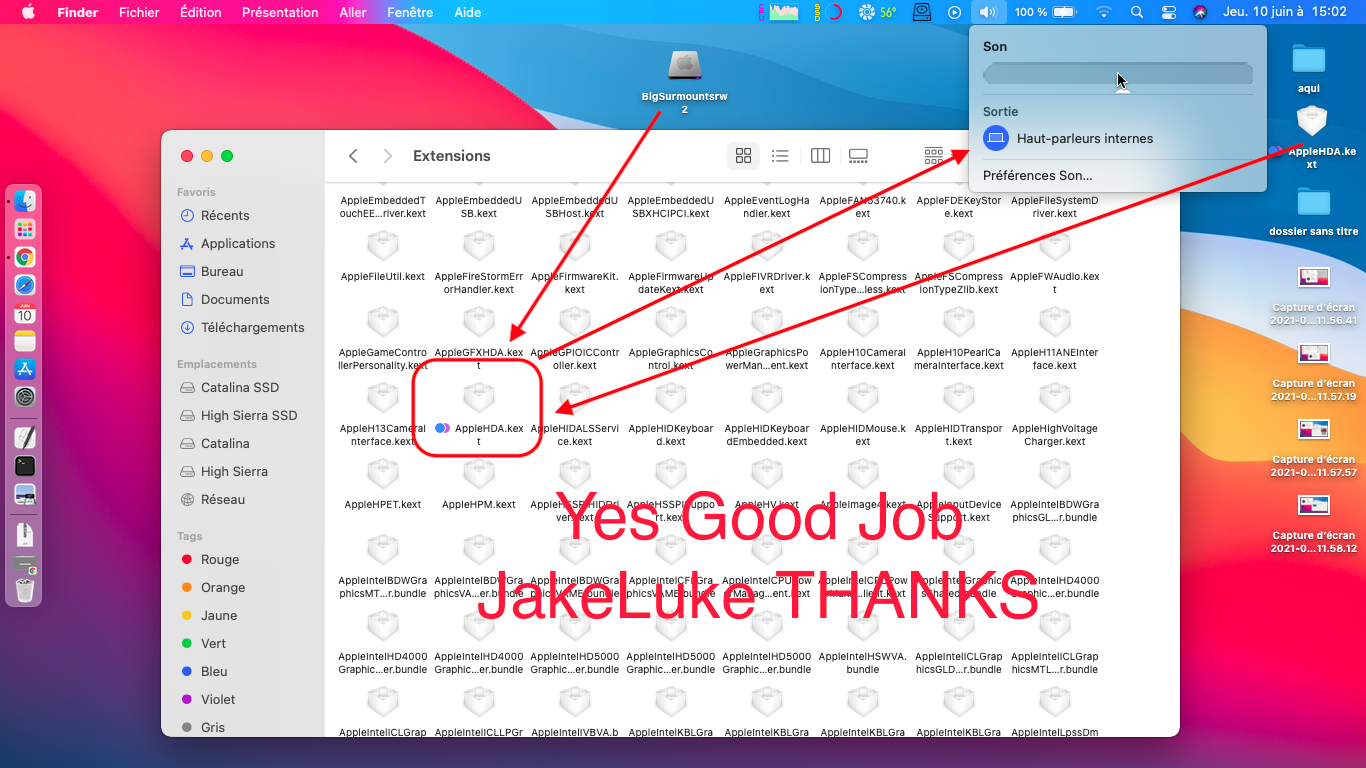Screen dimensions: 1366x768
Task: Click the sound volume menu bar icon
Action: 988,12
